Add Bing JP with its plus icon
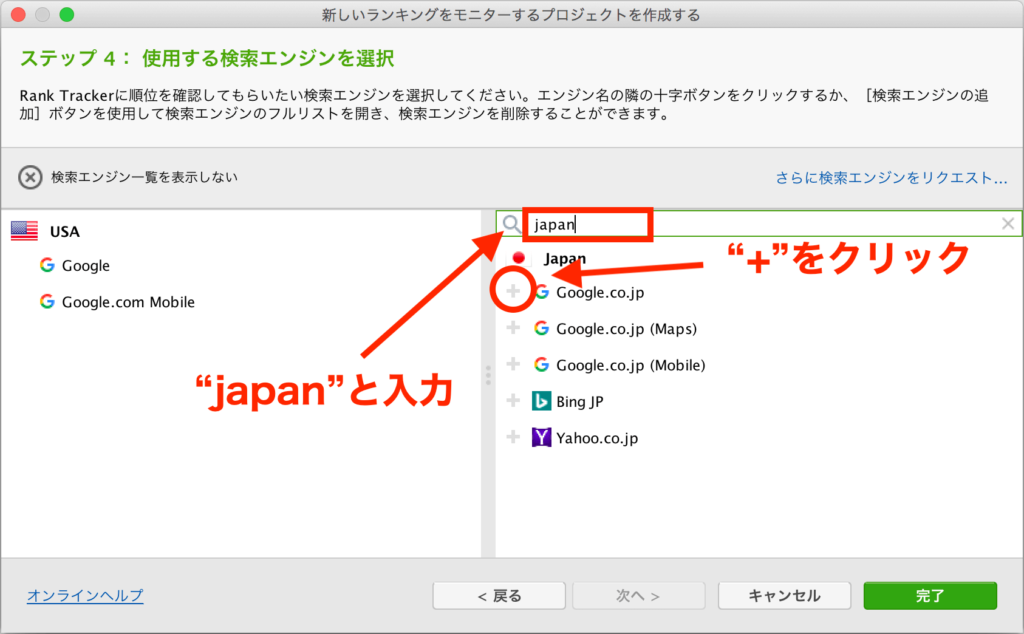 (x=513, y=400)
